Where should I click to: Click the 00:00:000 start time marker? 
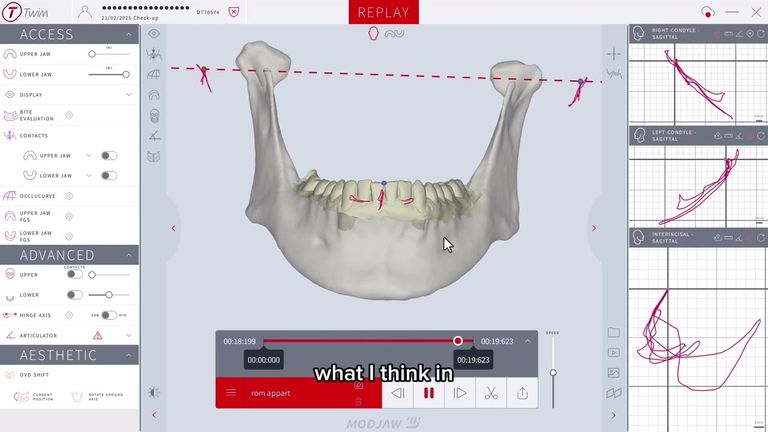pos(264,360)
